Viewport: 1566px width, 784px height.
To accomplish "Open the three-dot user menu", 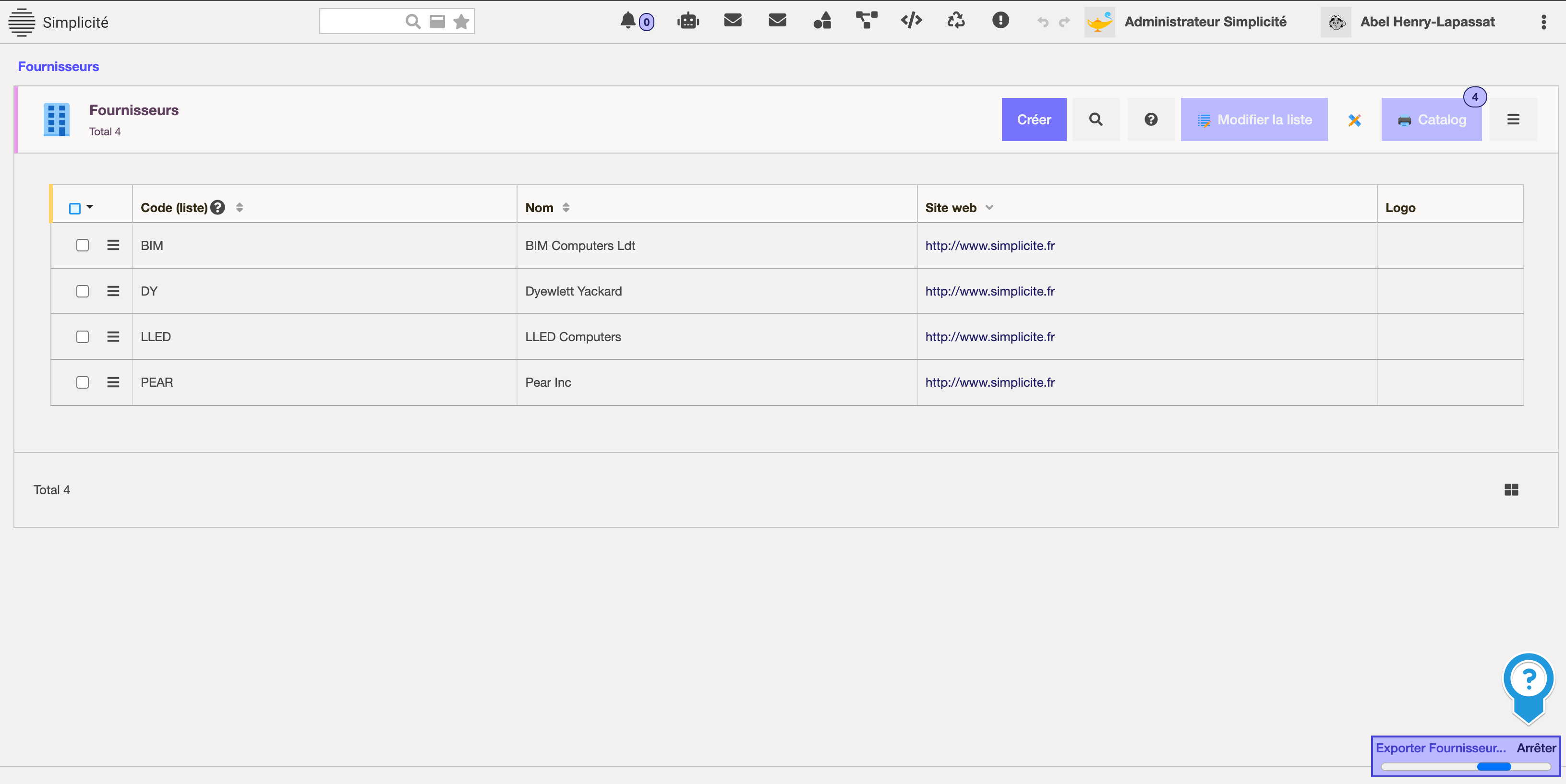I will coord(1543,22).
